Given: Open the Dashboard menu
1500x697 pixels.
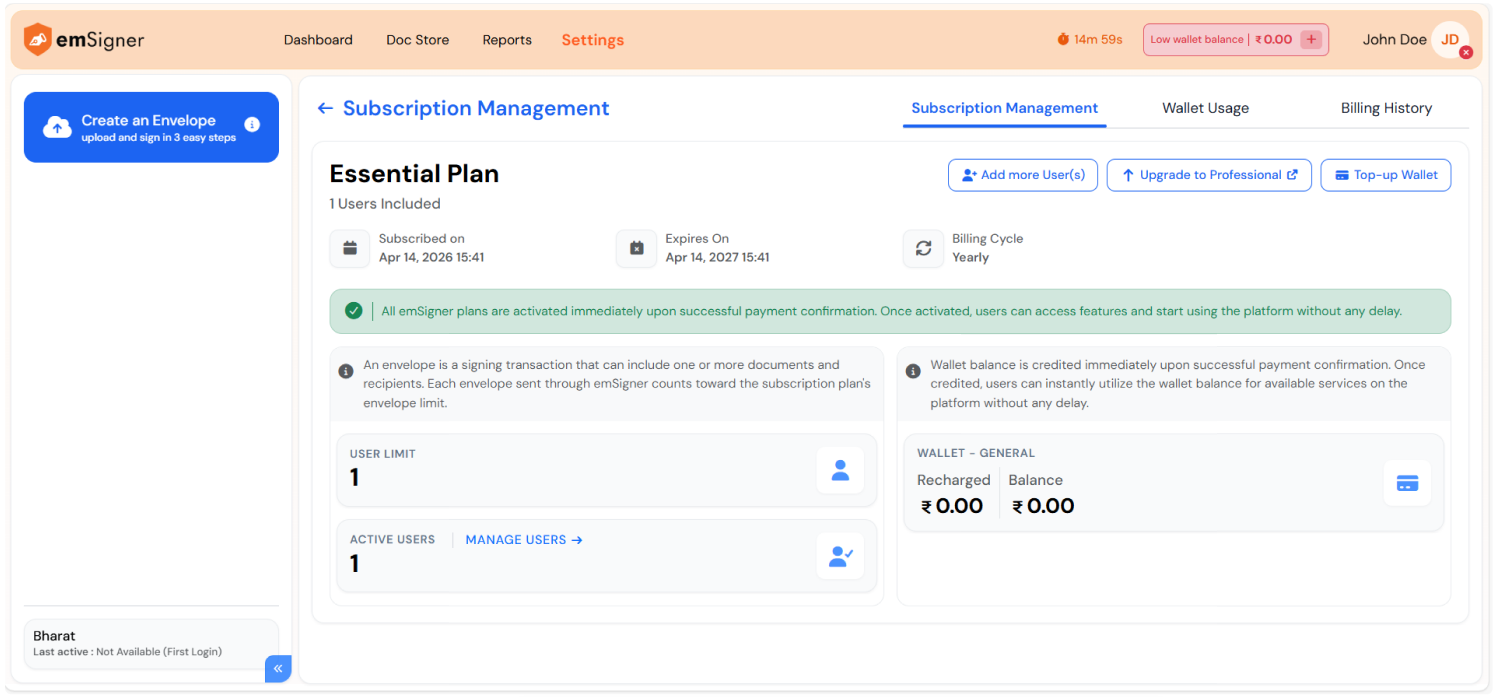Looking at the screenshot, I should (x=318, y=40).
